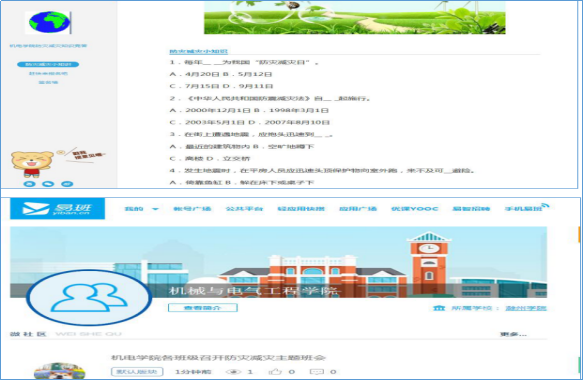
Task: Expand the 我的 dropdown arrow
Action: click(156, 209)
